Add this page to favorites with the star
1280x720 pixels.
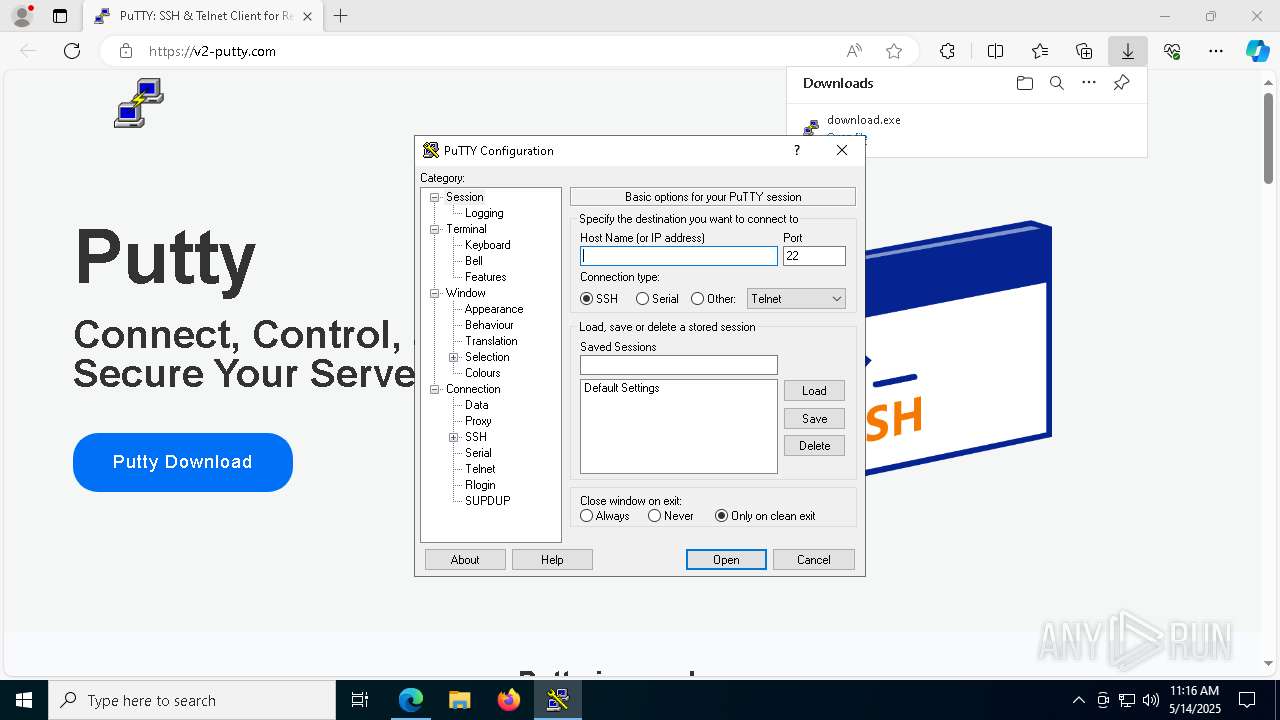894,51
